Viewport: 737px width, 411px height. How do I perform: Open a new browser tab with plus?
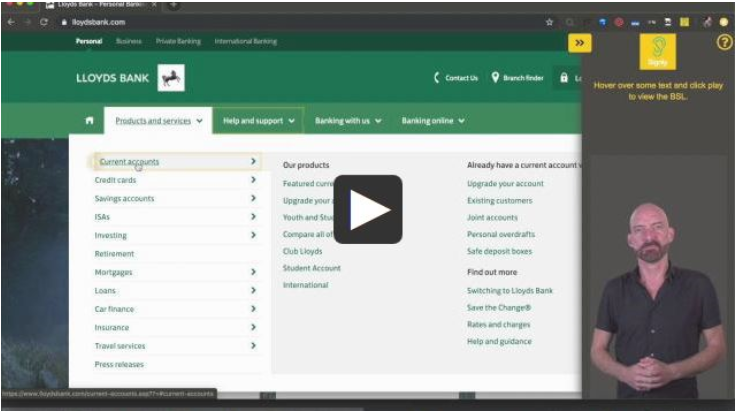(173, 5)
